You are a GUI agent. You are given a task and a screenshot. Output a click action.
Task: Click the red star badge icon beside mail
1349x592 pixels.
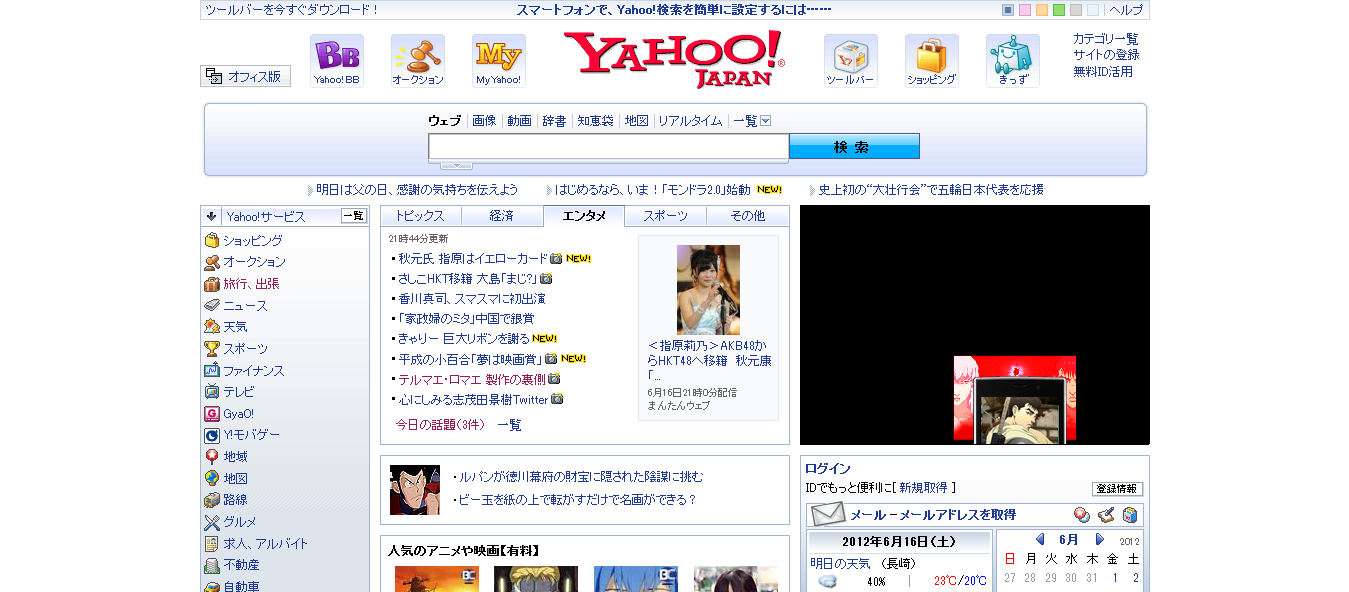click(x=1082, y=515)
